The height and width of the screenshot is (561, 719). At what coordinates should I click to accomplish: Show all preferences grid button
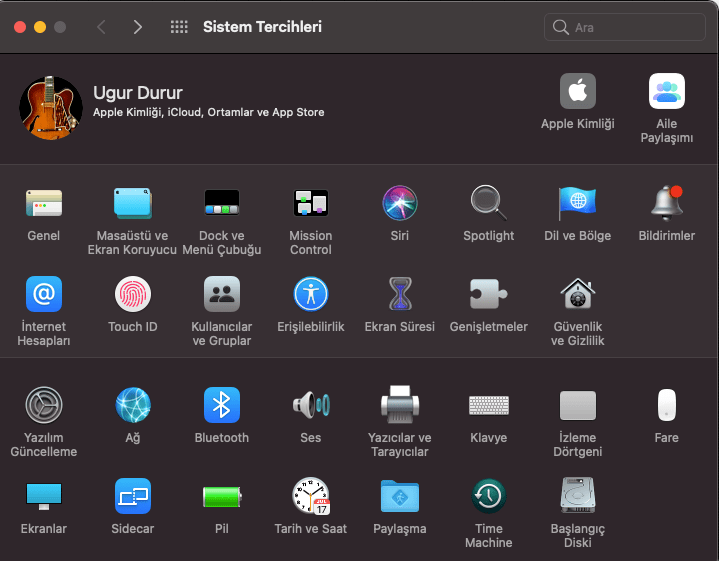179,27
